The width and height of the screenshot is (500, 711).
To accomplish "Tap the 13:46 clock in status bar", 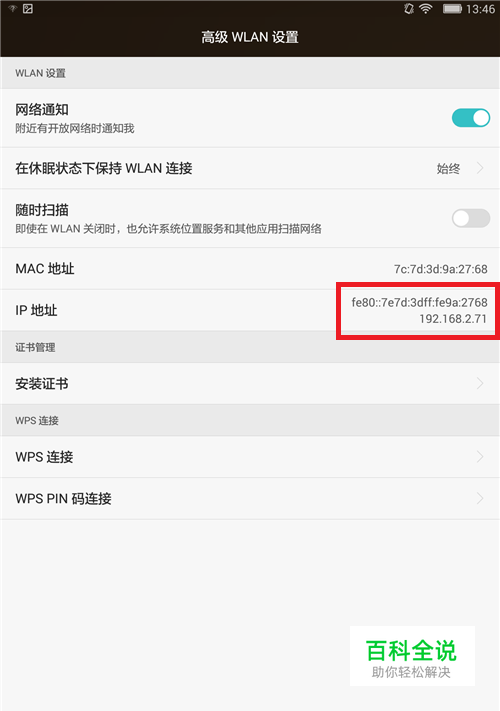I will pyautogui.click(x=480, y=9).
